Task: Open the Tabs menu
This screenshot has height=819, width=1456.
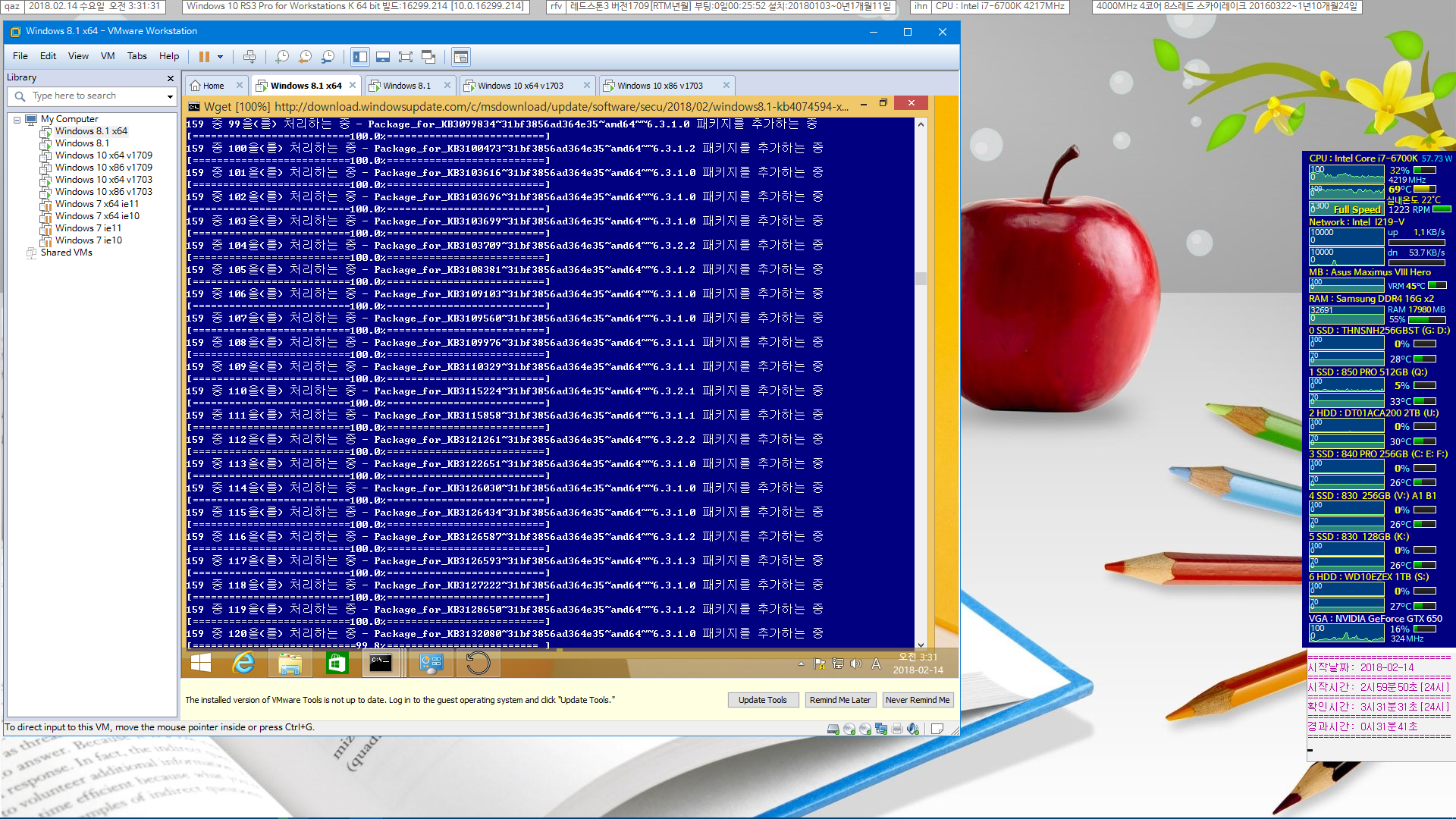Action: pos(137,56)
